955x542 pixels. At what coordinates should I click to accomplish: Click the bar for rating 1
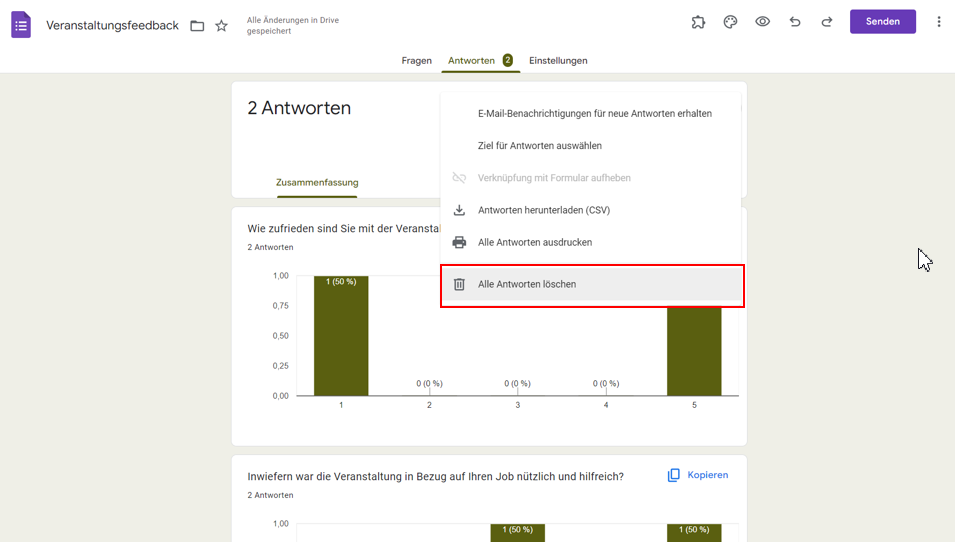341,336
